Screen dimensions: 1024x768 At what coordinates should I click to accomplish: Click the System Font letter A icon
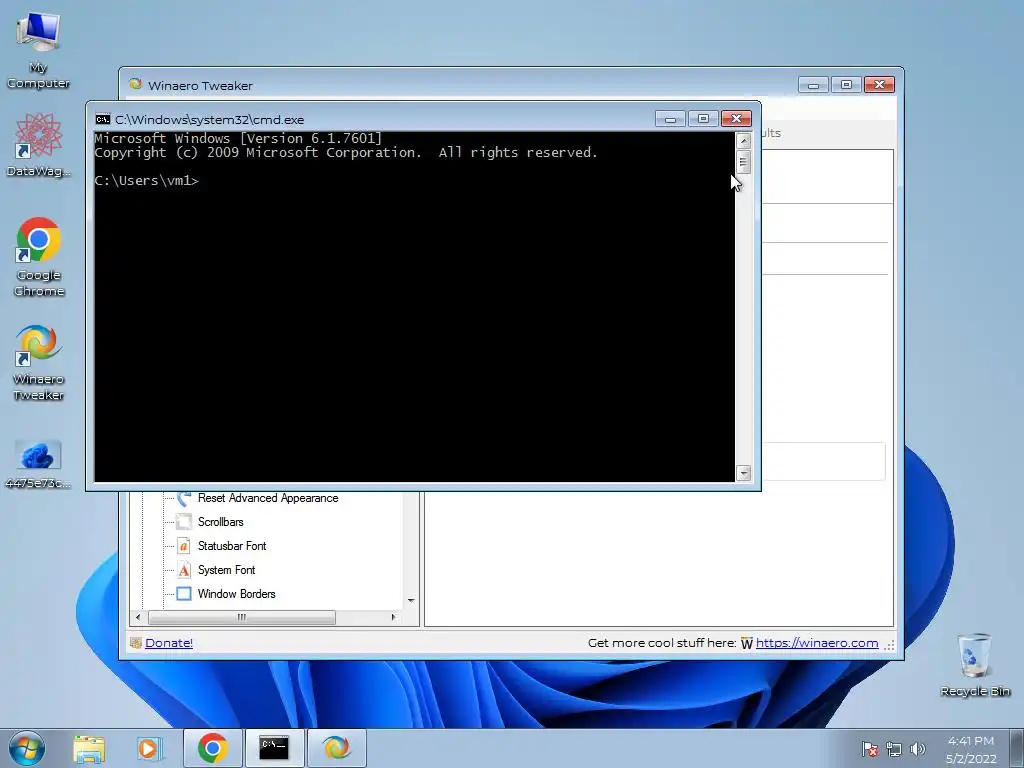[184, 570]
